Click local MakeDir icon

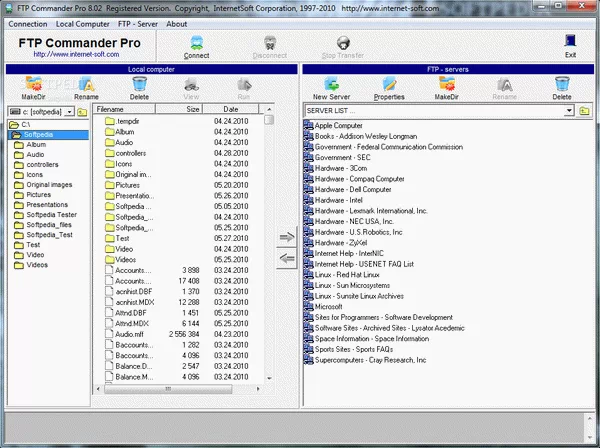(x=33, y=84)
